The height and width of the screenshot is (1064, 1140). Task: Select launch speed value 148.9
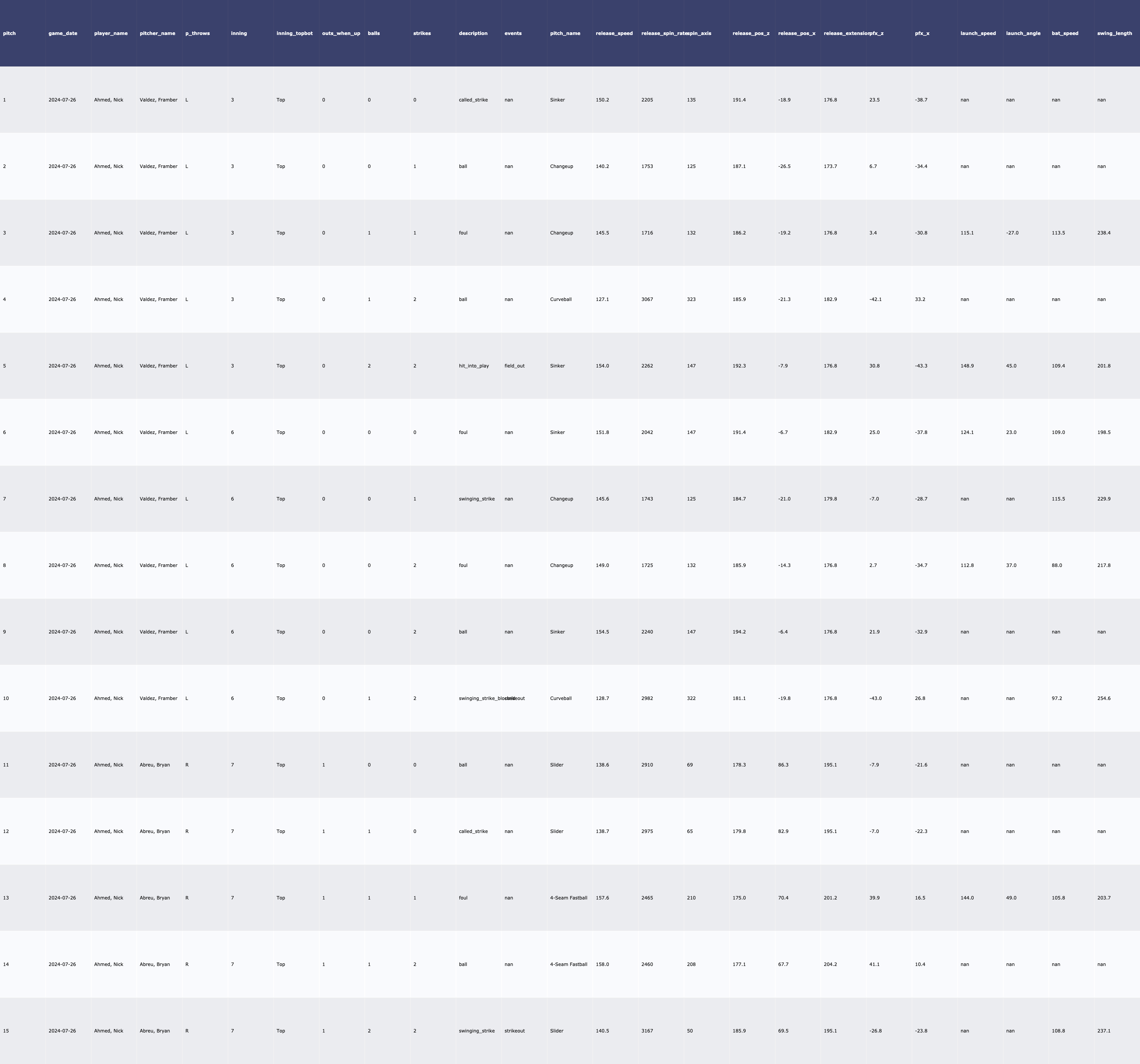(x=967, y=366)
